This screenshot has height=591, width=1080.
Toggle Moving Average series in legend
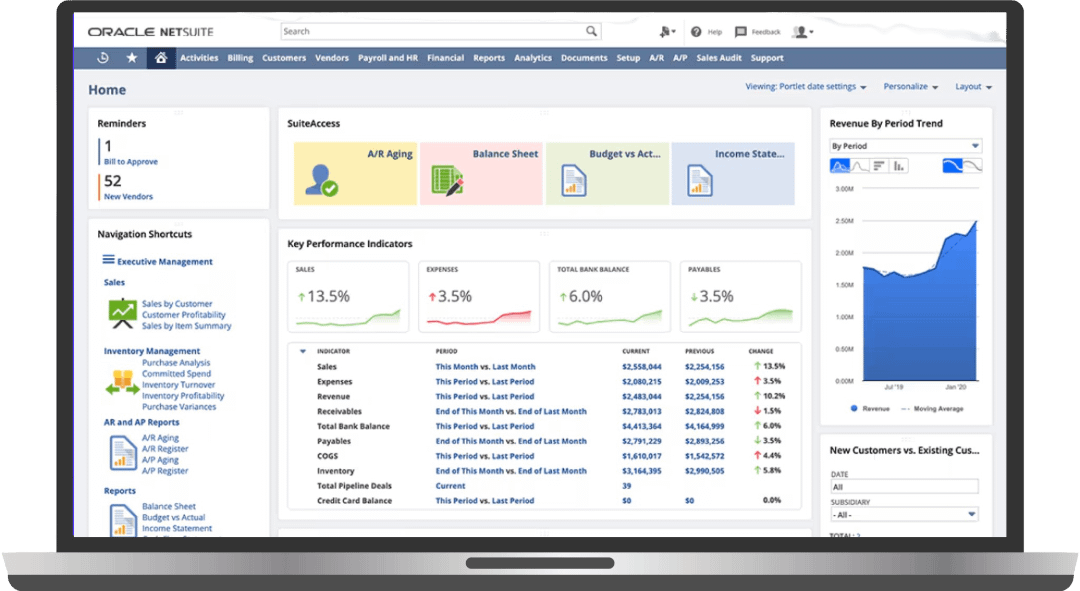click(x=932, y=408)
